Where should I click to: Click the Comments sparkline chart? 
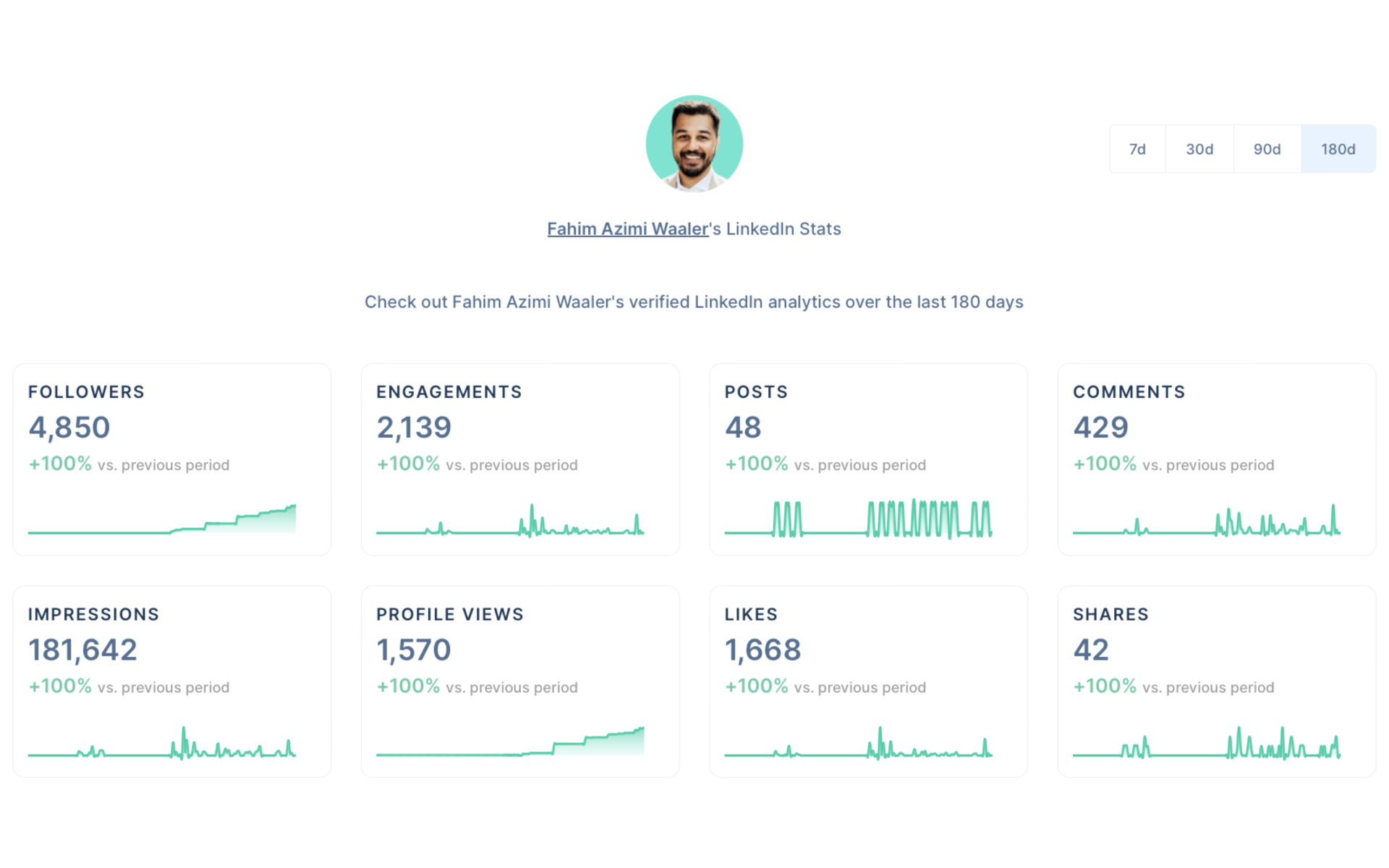(1207, 519)
